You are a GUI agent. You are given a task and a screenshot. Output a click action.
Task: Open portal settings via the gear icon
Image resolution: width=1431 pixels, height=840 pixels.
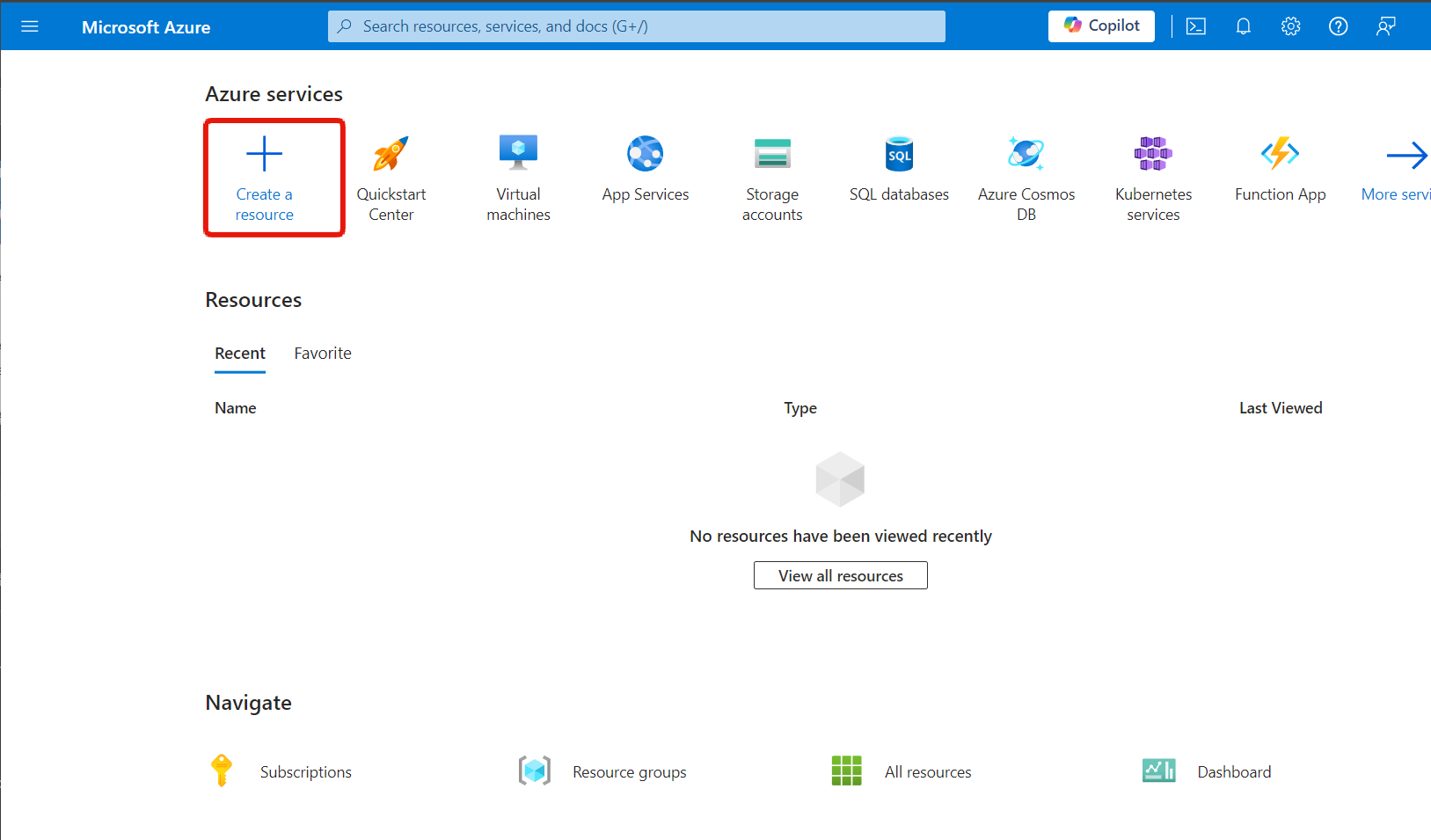tap(1291, 26)
